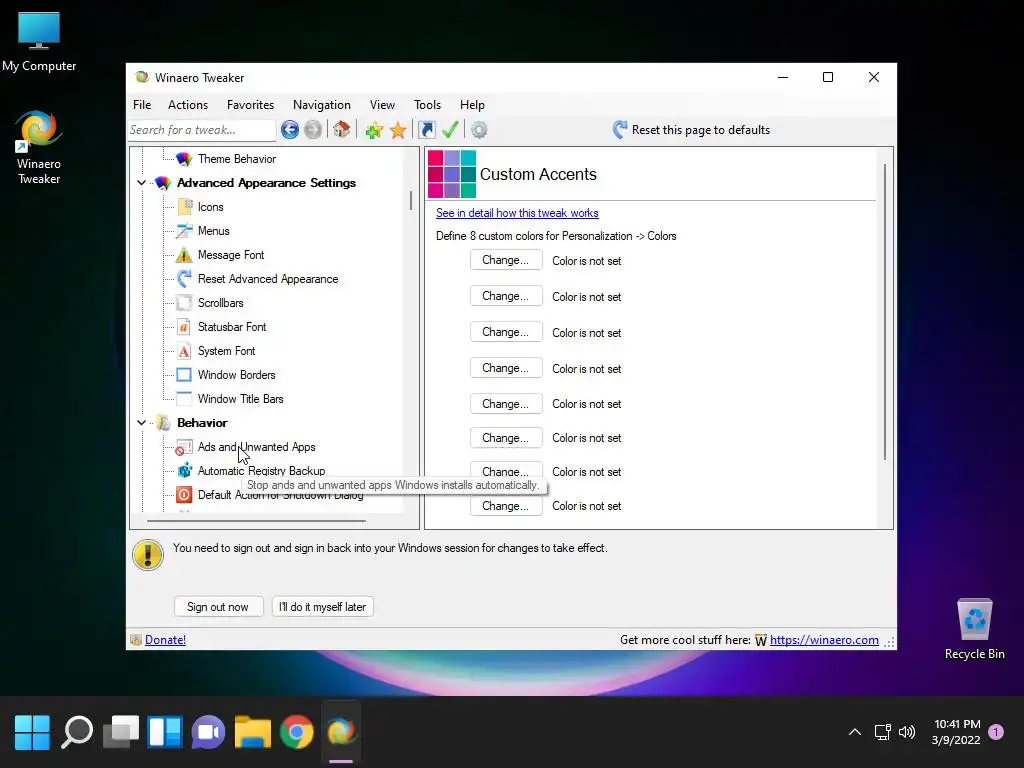Open the File menu
This screenshot has height=768, width=1024.
(142, 105)
